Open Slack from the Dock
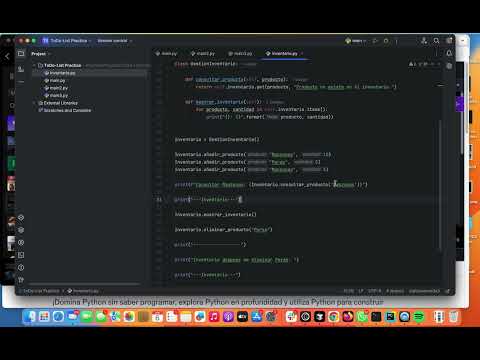Viewport: 480px width, 360px height. coord(291,316)
